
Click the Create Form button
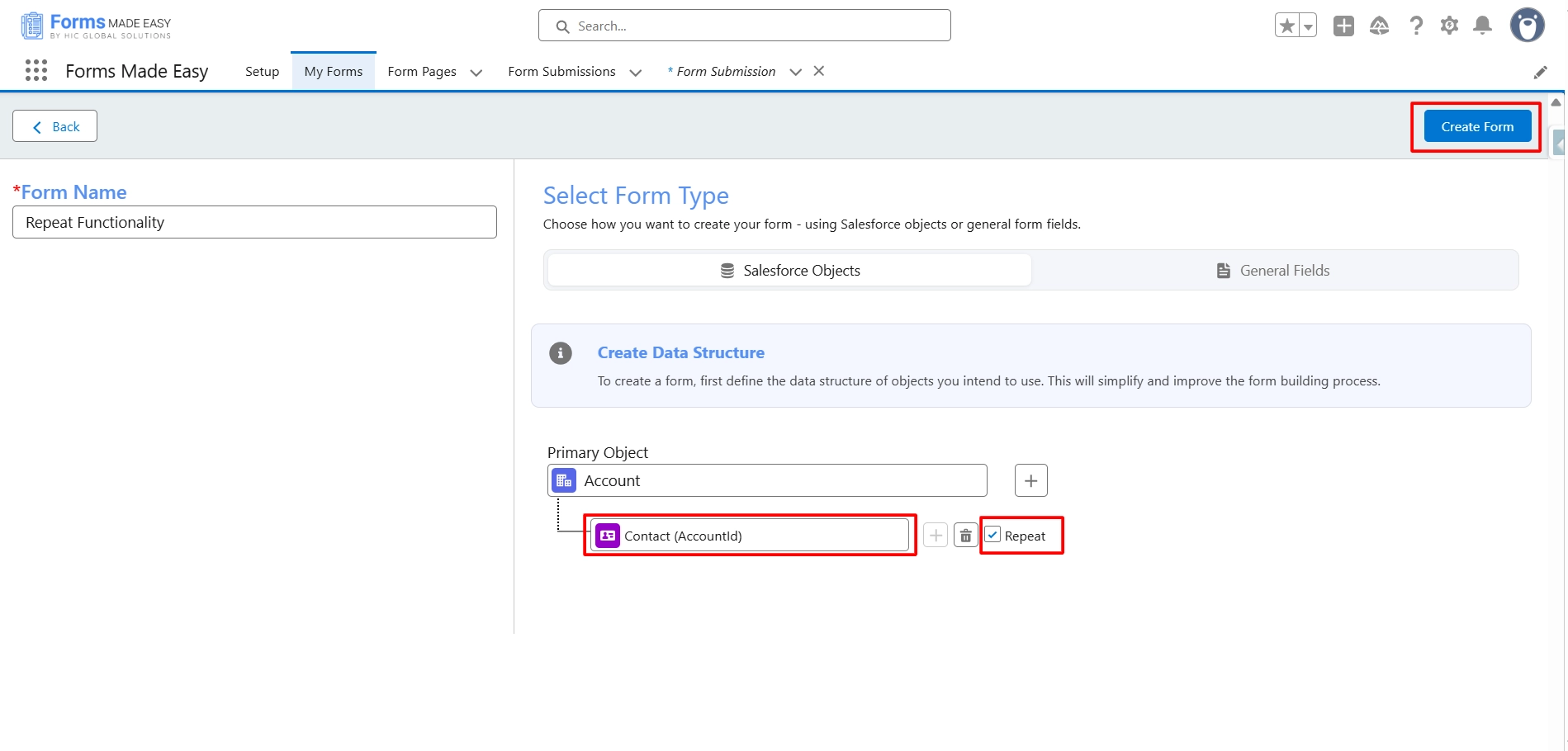click(1476, 126)
